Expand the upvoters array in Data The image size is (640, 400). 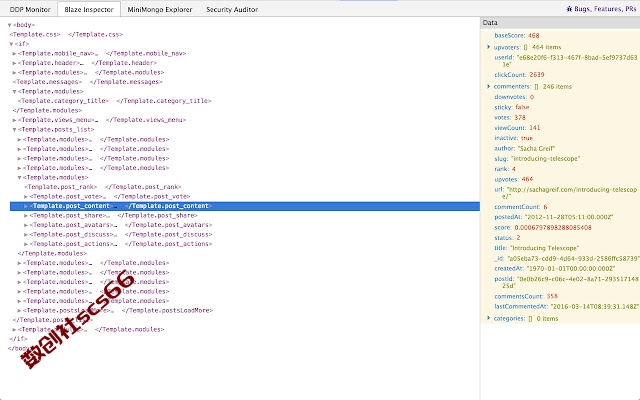pos(489,47)
